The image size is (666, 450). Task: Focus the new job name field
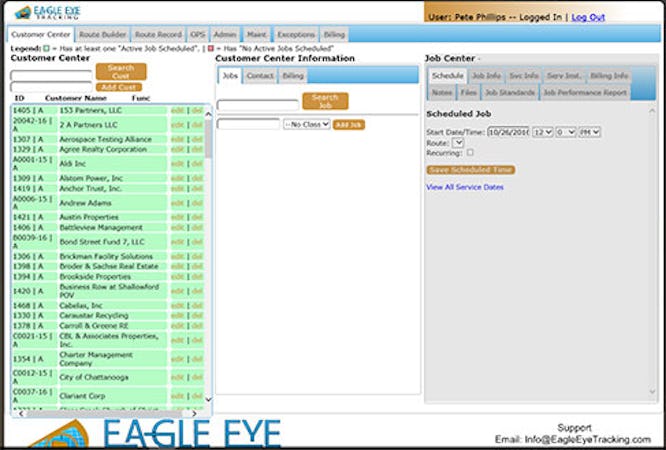point(248,124)
